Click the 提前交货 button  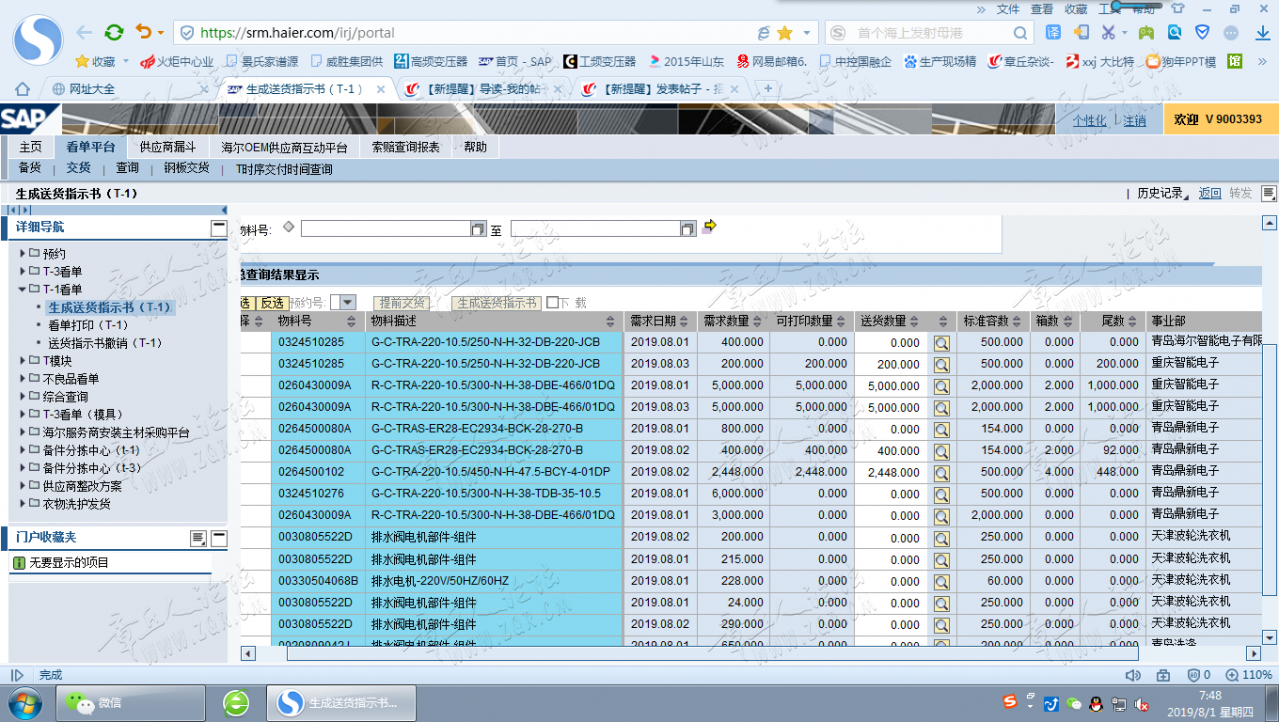403,303
